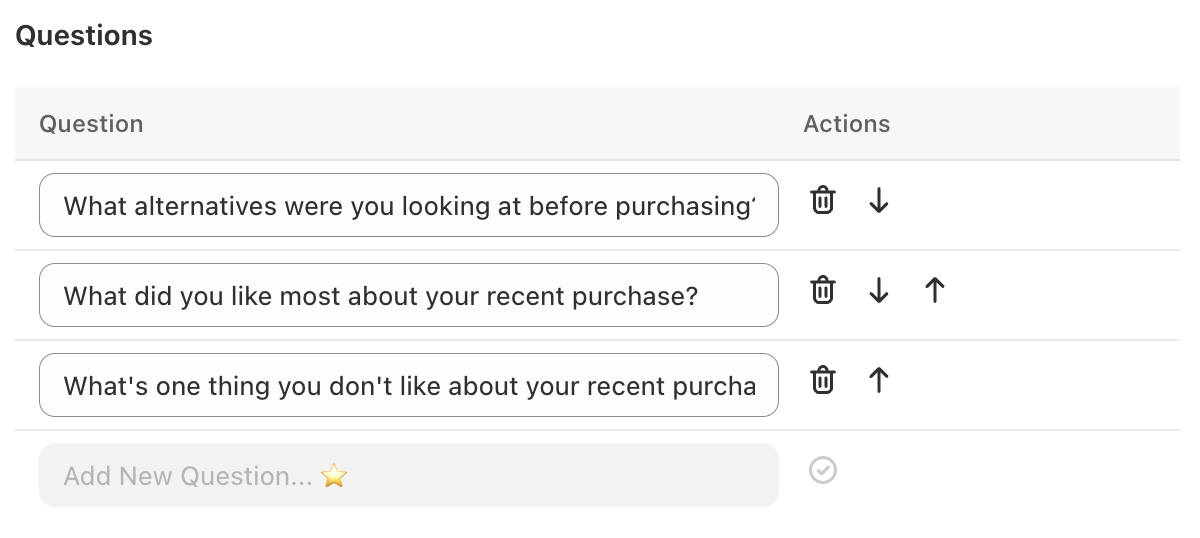Click the "Add New Question..." placeholder text
Viewport: 1200px width, 538px height.
pyautogui.click(x=188, y=476)
